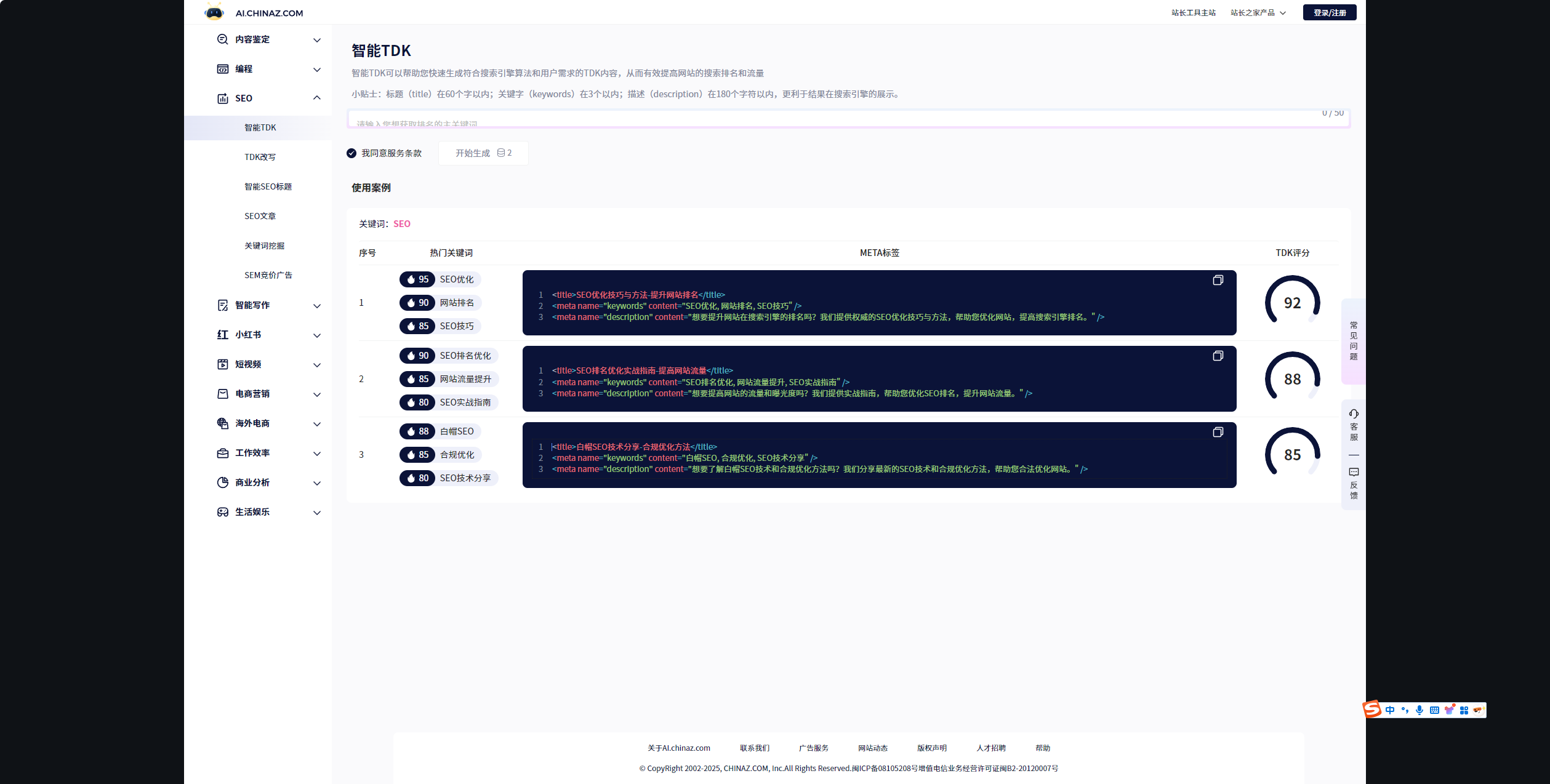Open the 联系我们 footer link
Screen dimensions: 1550x784
point(754,748)
